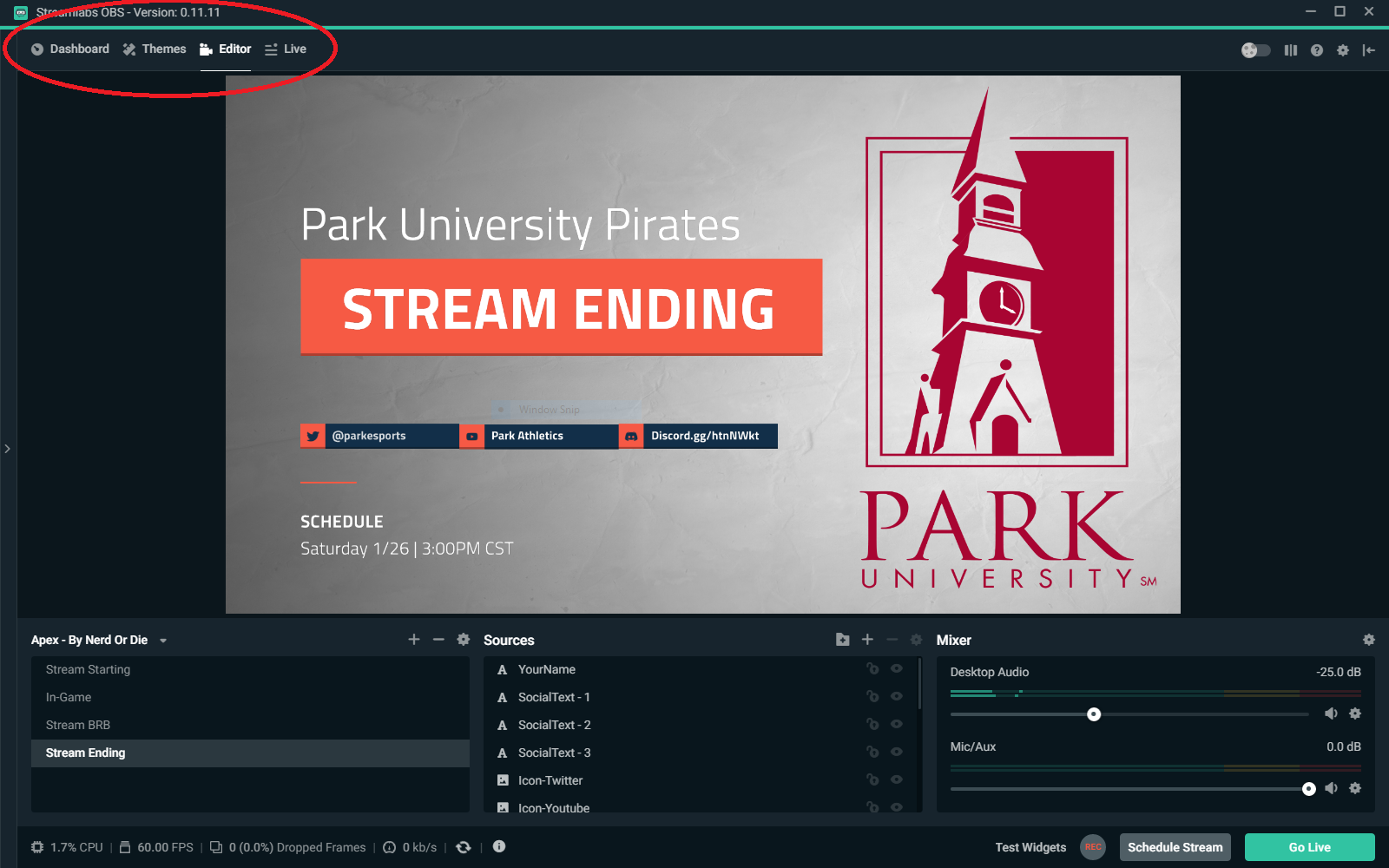Screen dimensions: 1389x868
Task: Hide the Icon-Twitter source
Action: click(897, 780)
